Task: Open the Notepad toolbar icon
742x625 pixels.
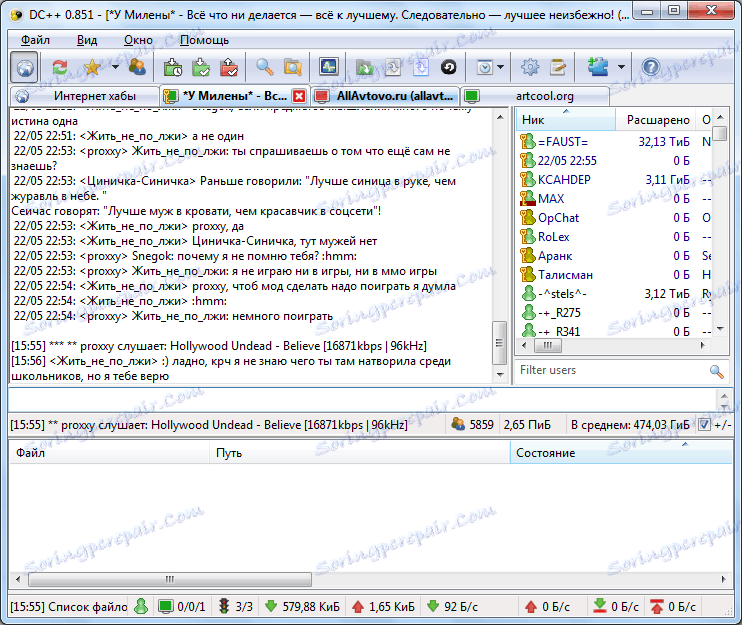Action: (x=558, y=67)
